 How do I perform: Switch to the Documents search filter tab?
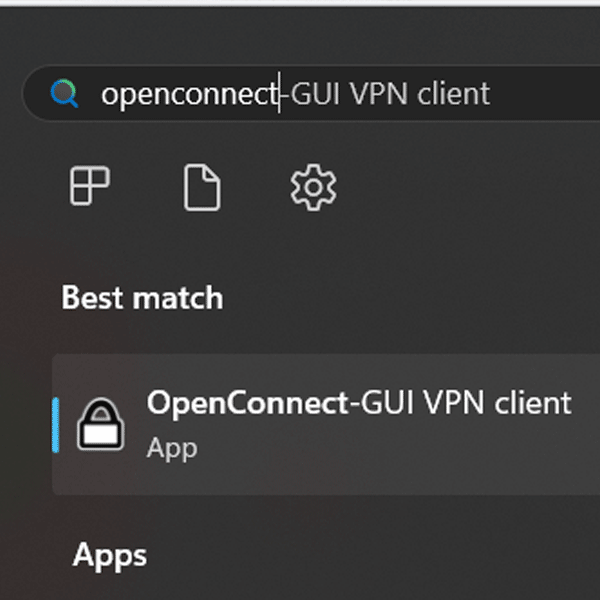pos(202,187)
